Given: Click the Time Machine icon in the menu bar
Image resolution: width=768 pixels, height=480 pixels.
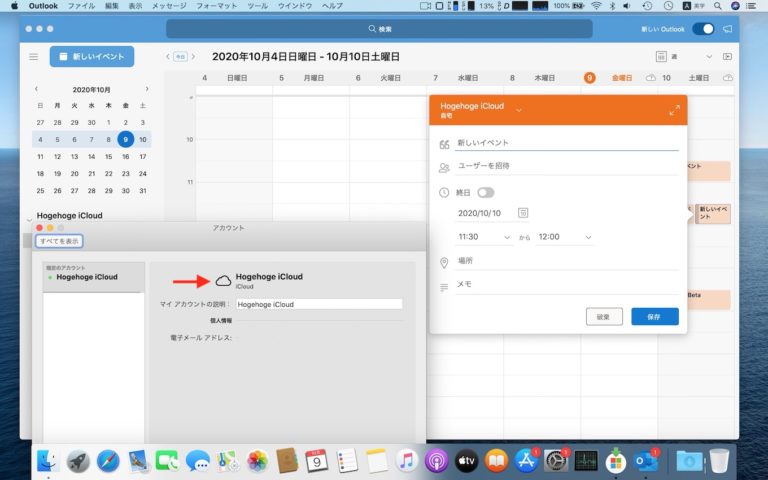Looking at the screenshot, I should pos(648,6).
